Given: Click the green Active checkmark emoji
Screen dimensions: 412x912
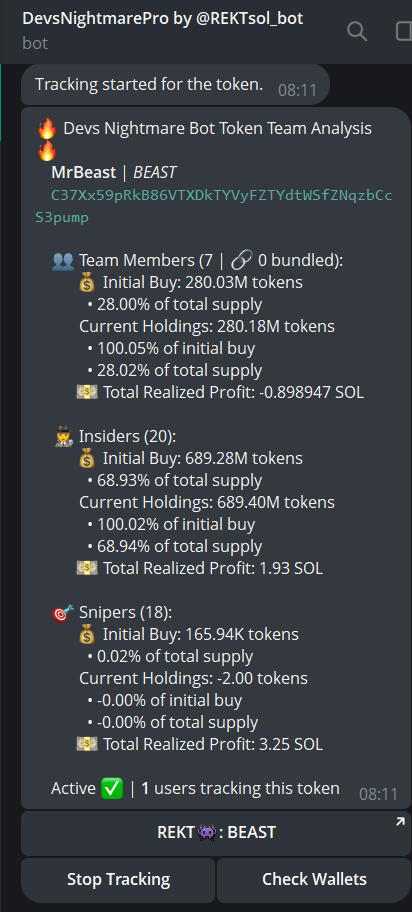Looking at the screenshot, I should coord(112,788).
